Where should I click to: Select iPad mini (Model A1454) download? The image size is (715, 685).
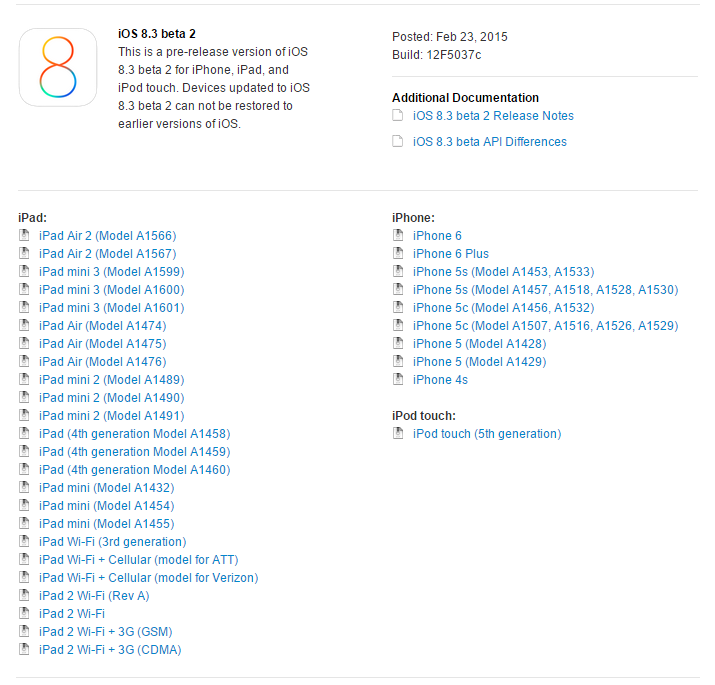107,506
